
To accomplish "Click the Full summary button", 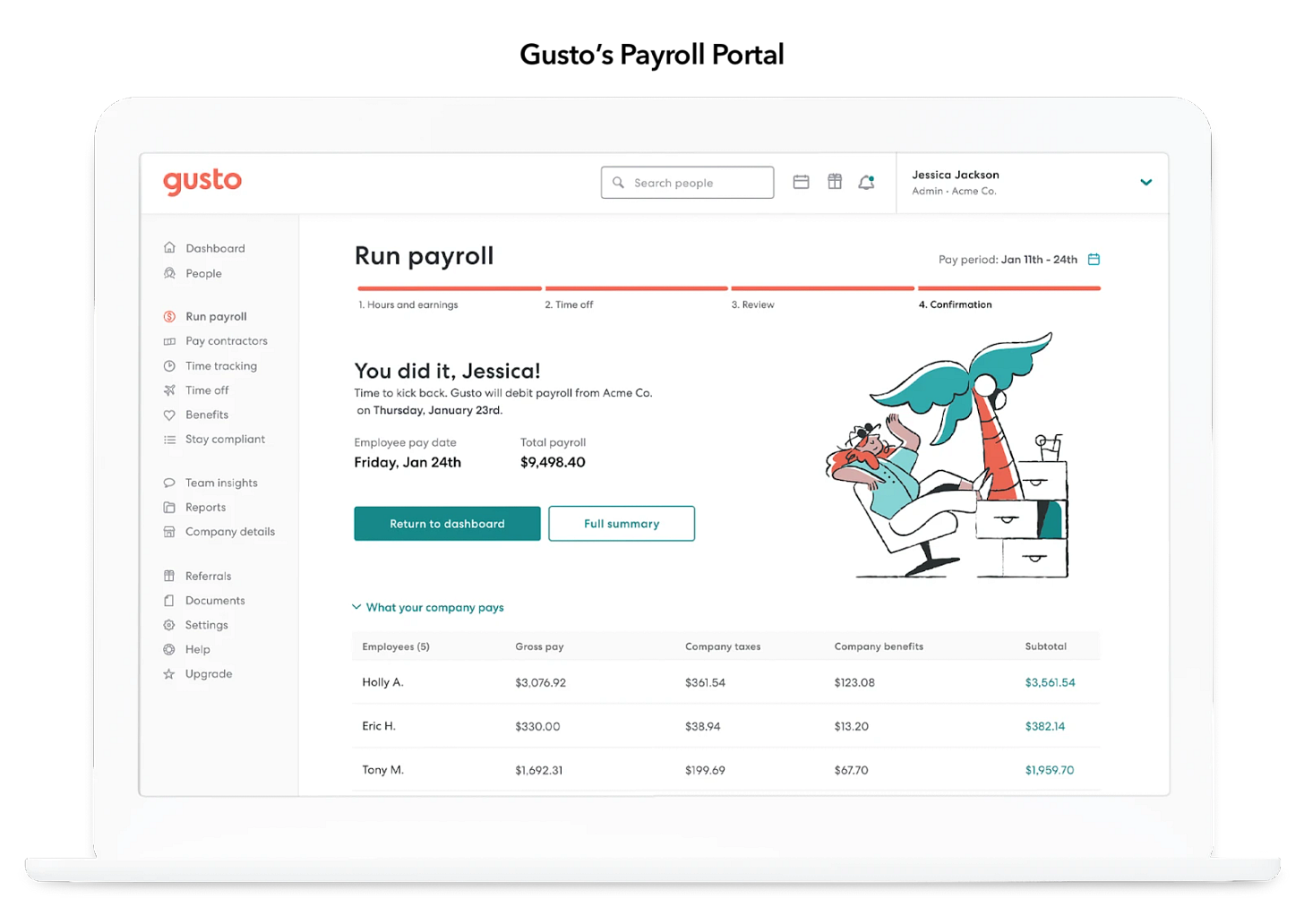I will click(x=622, y=524).
